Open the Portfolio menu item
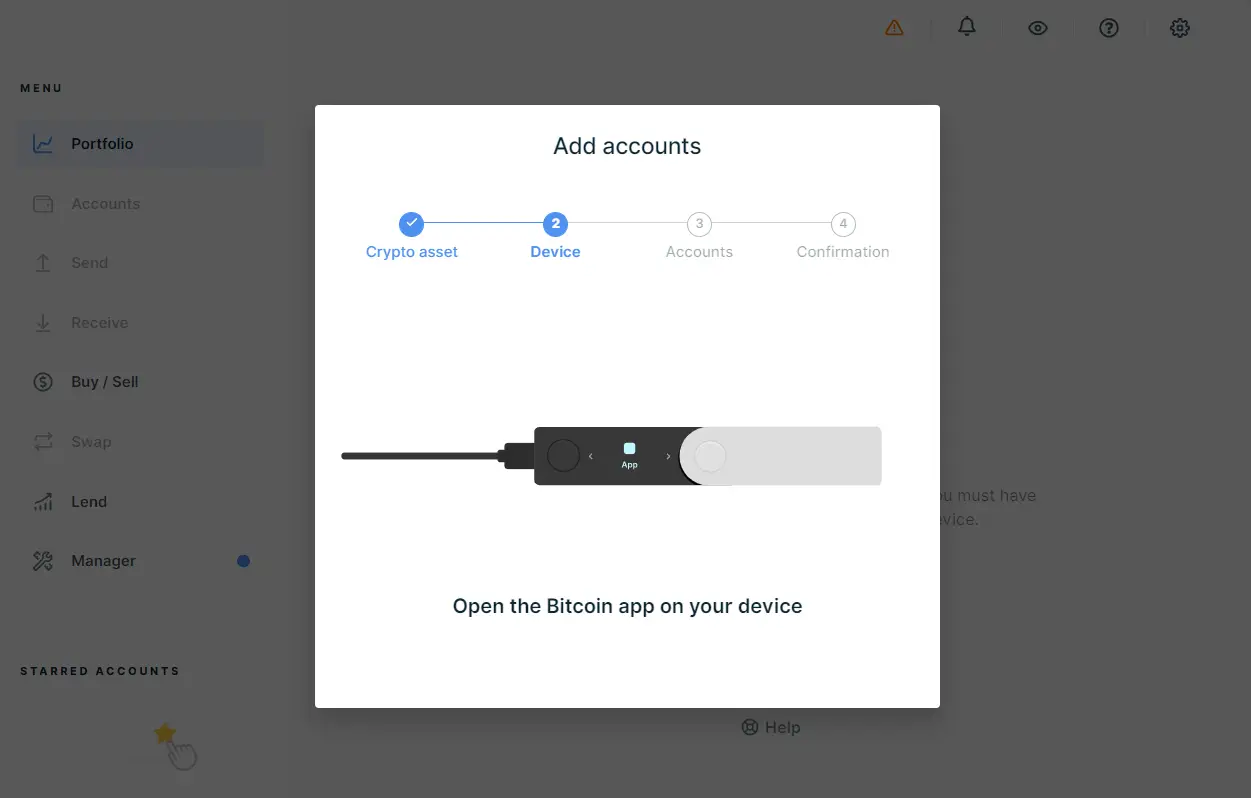Screen dimensions: 1251x798 click(140, 144)
